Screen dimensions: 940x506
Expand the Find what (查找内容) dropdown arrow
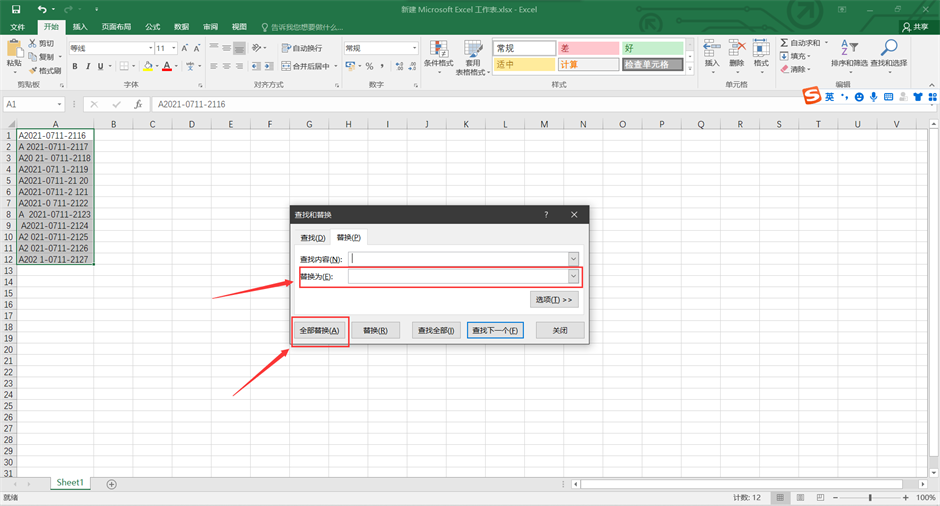tap(574, 258)
